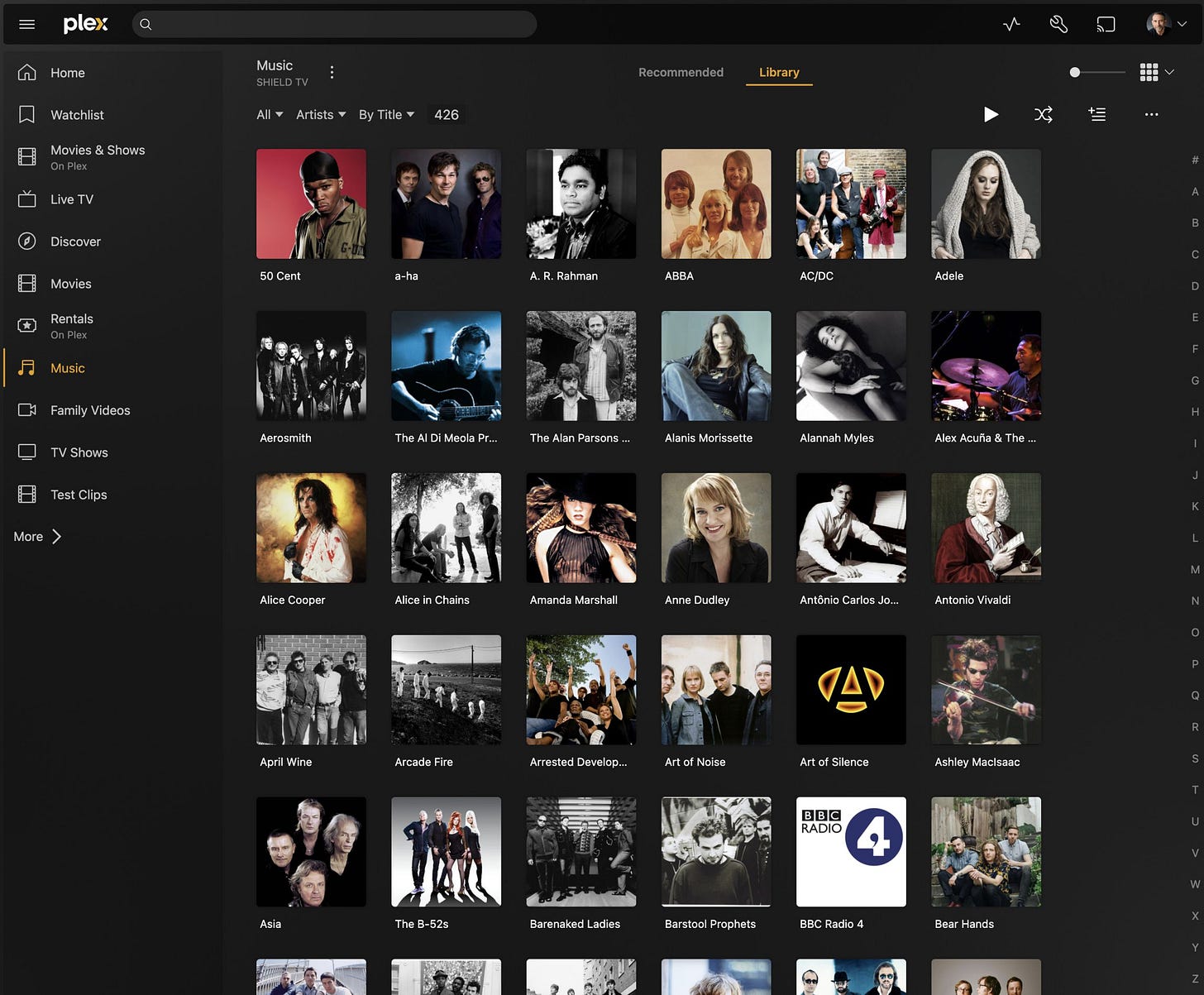Jump to letter B in index

coord(1195,223)
